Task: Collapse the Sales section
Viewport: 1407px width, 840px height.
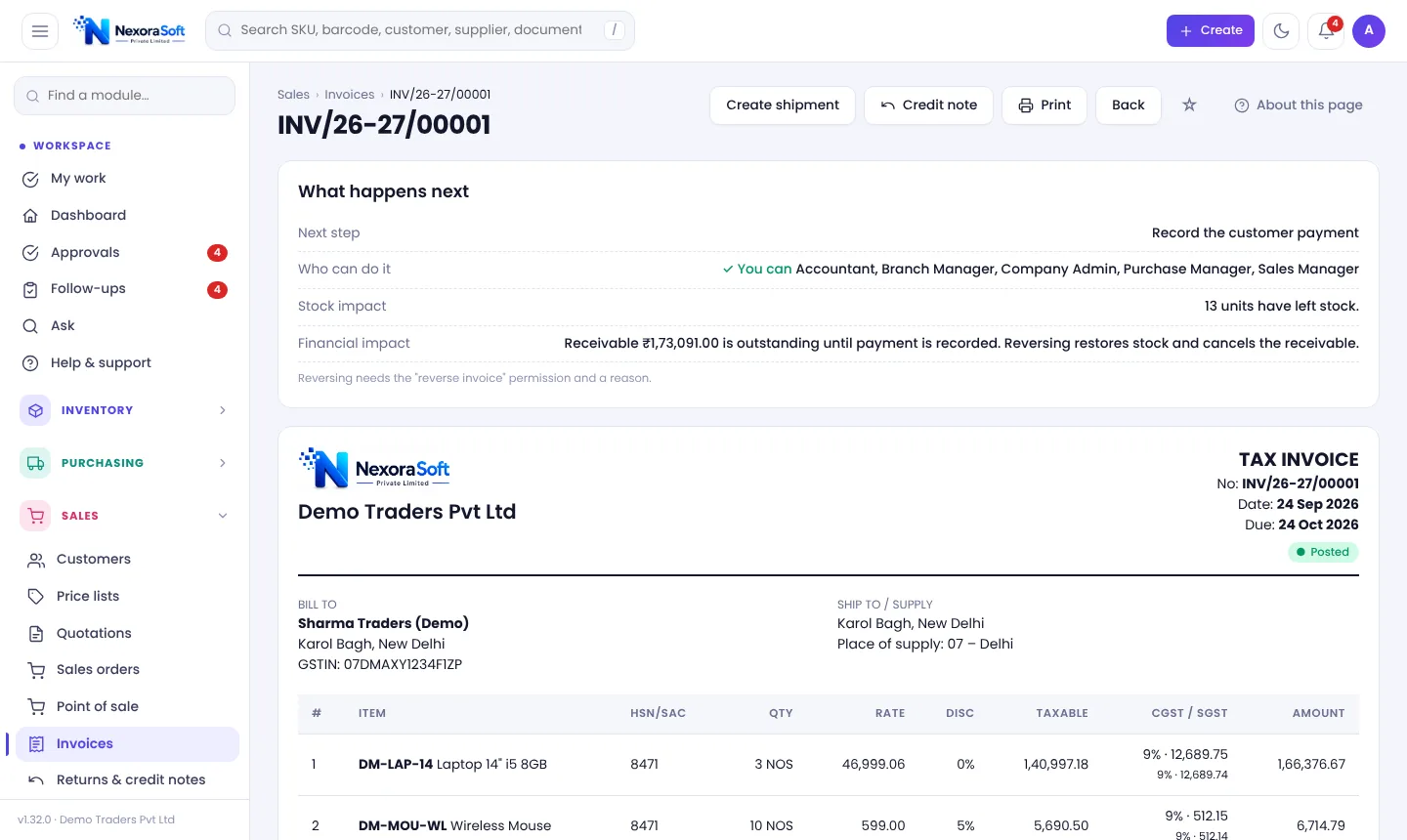Action: click(x=125, y=516)
